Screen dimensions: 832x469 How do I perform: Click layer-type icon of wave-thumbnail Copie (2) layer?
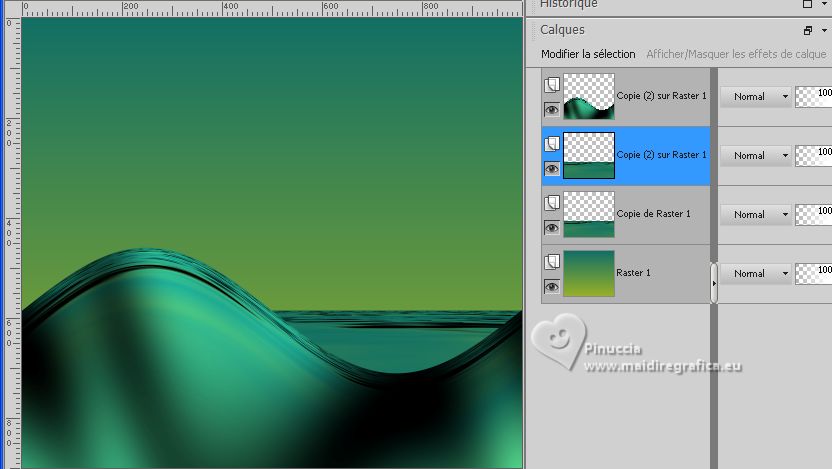(552, 85)
